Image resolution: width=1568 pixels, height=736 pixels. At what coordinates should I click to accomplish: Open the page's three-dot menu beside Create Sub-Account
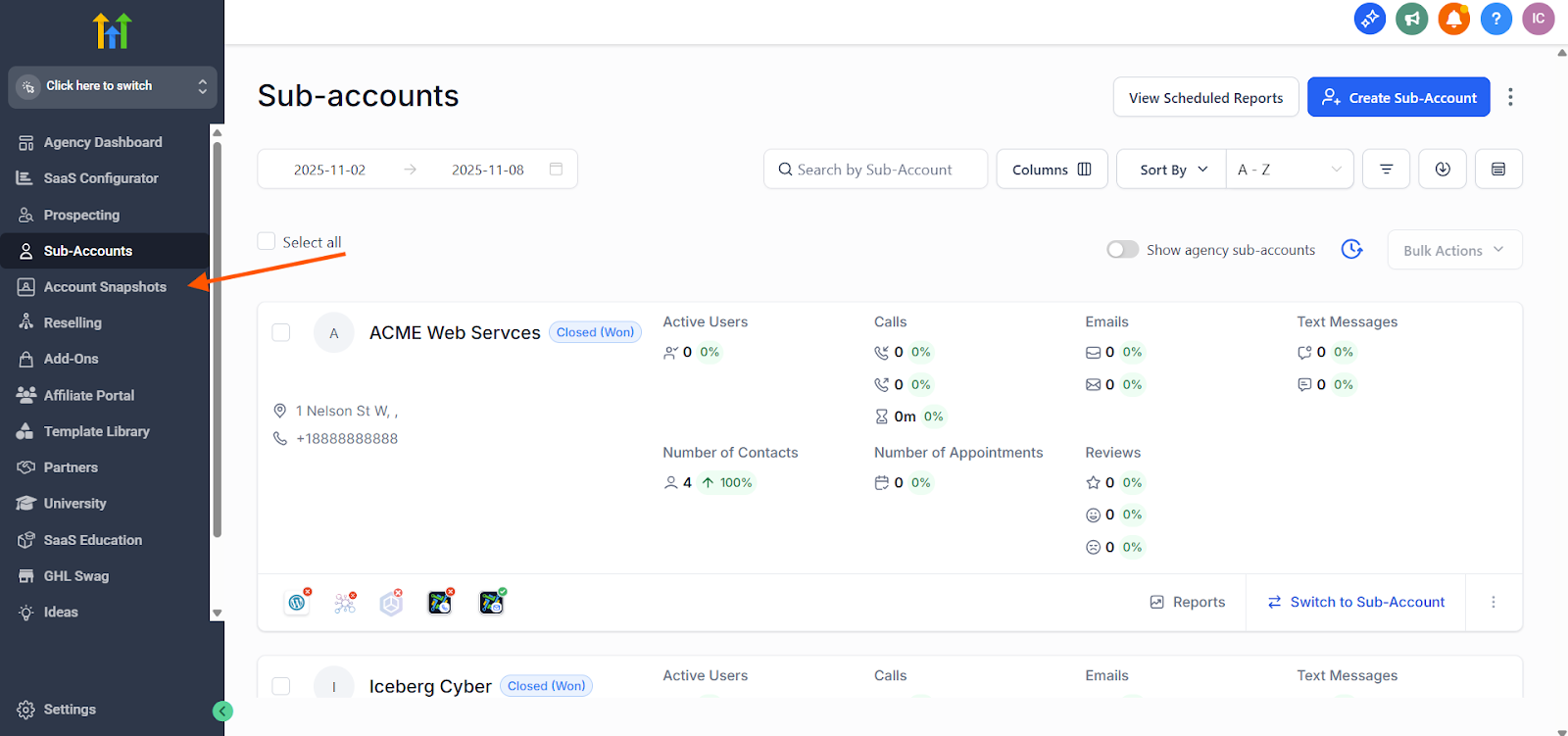pos(1510,97)
